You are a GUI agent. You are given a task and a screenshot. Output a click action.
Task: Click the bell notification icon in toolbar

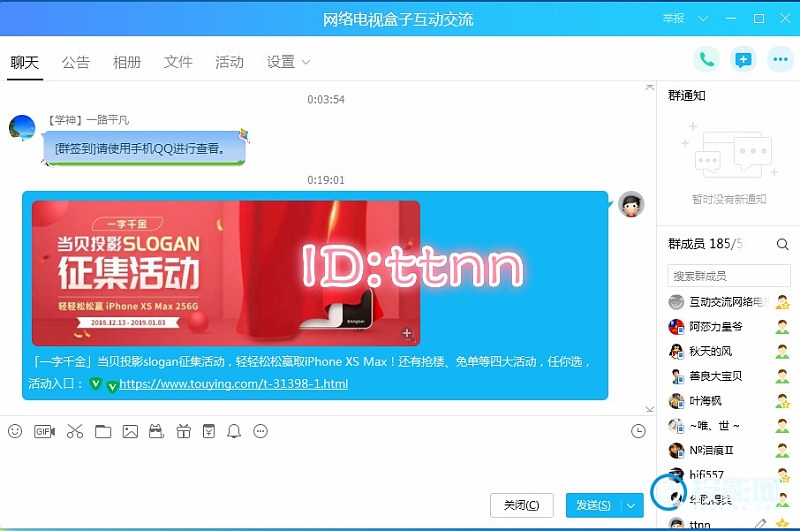click(234, 432)
